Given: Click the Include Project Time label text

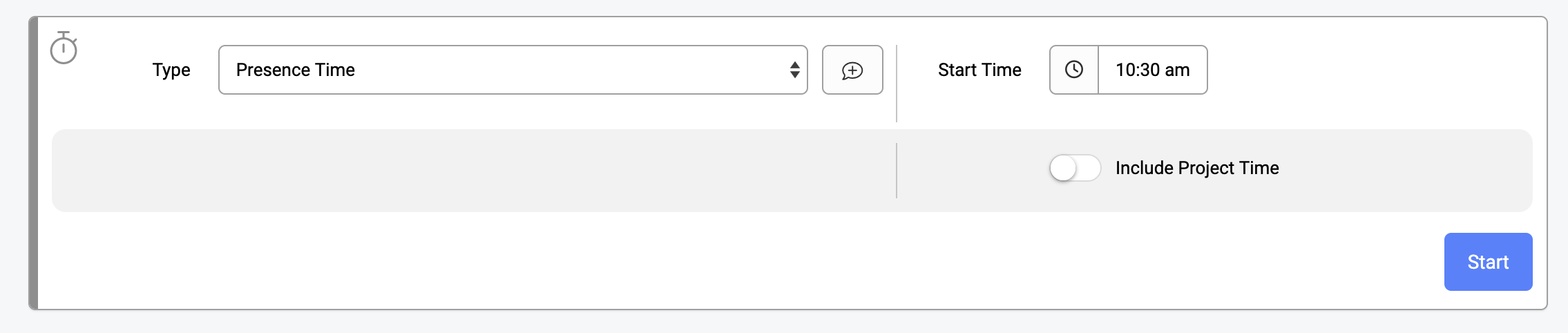Looking at the screenshot, I should 1197,168.
